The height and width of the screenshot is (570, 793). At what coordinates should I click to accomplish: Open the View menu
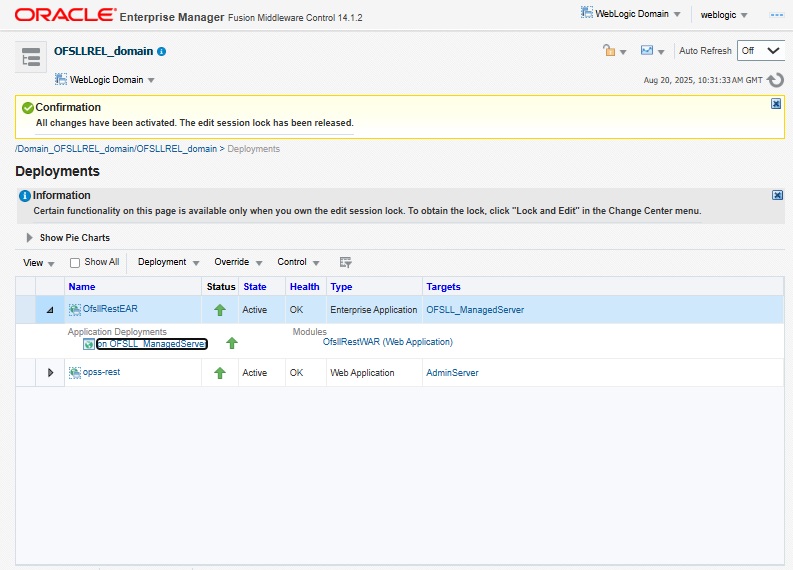click(38, 263)
